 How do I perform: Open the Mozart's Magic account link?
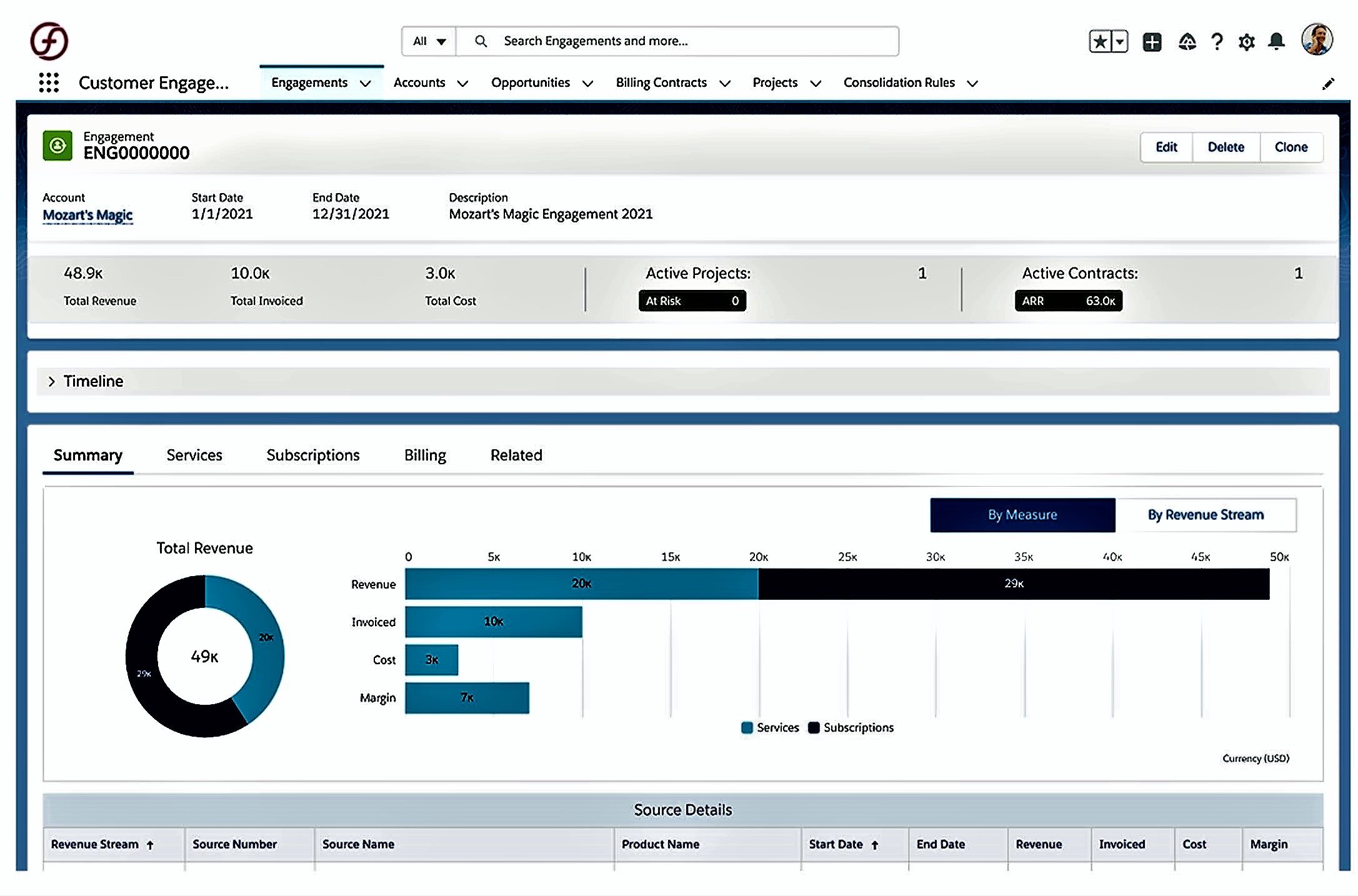click(87, 215)
